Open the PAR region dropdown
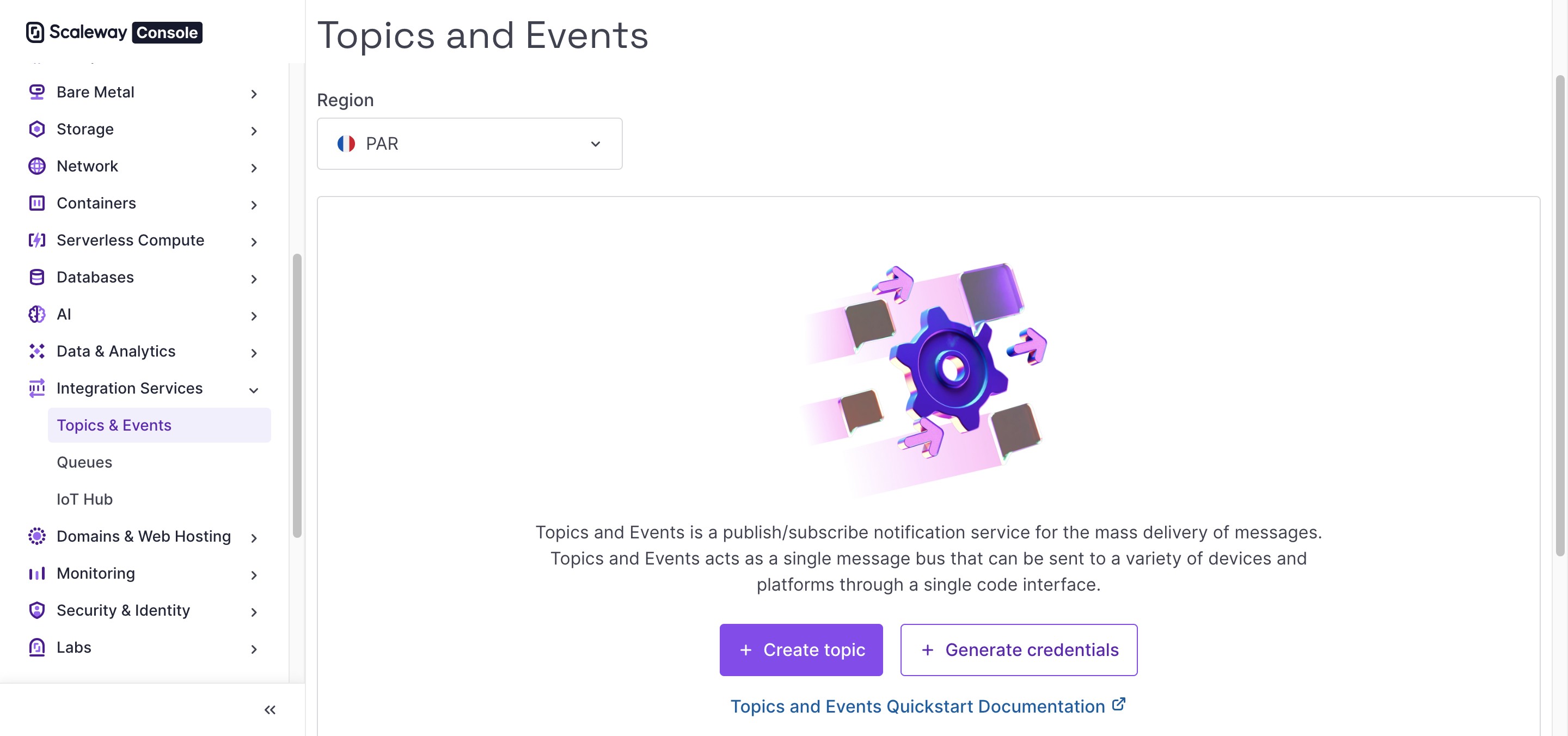Viewport: 1568px width, 736px height. 469,144
